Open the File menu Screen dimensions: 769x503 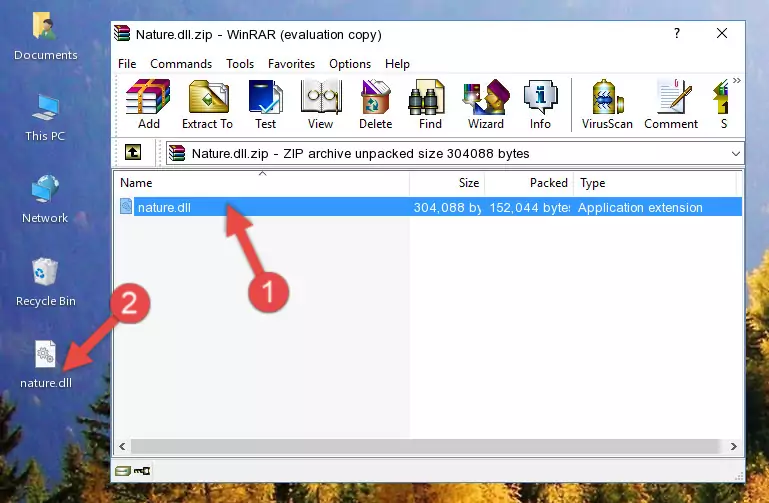tap(127, 64)
